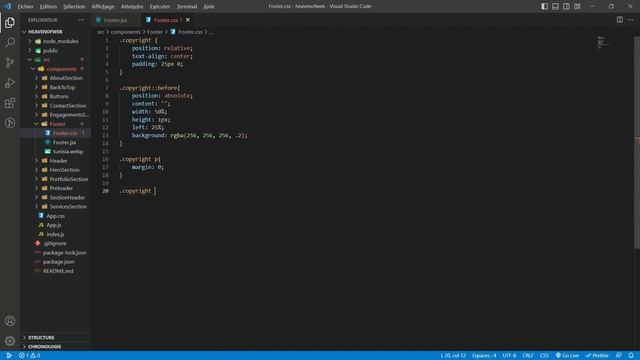Open the Explorer view in activity bar

pyautogui.click(x=10, y=22)
